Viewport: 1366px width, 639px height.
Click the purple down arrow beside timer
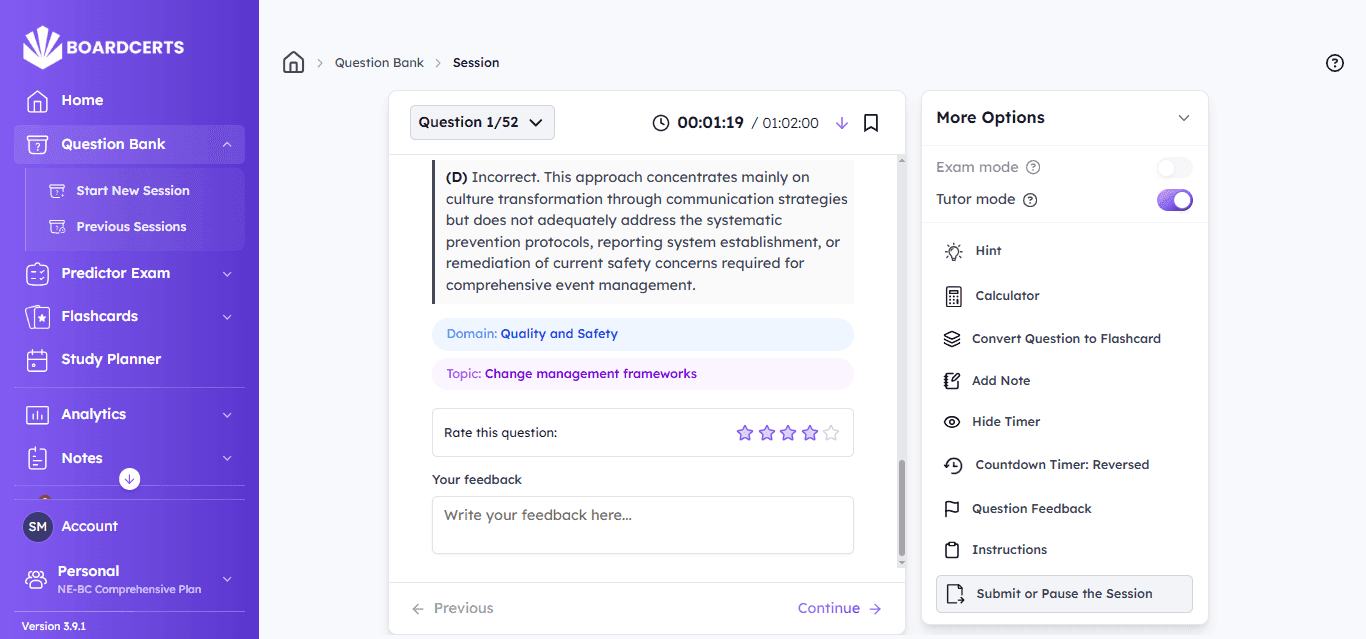tap(841, 123)
